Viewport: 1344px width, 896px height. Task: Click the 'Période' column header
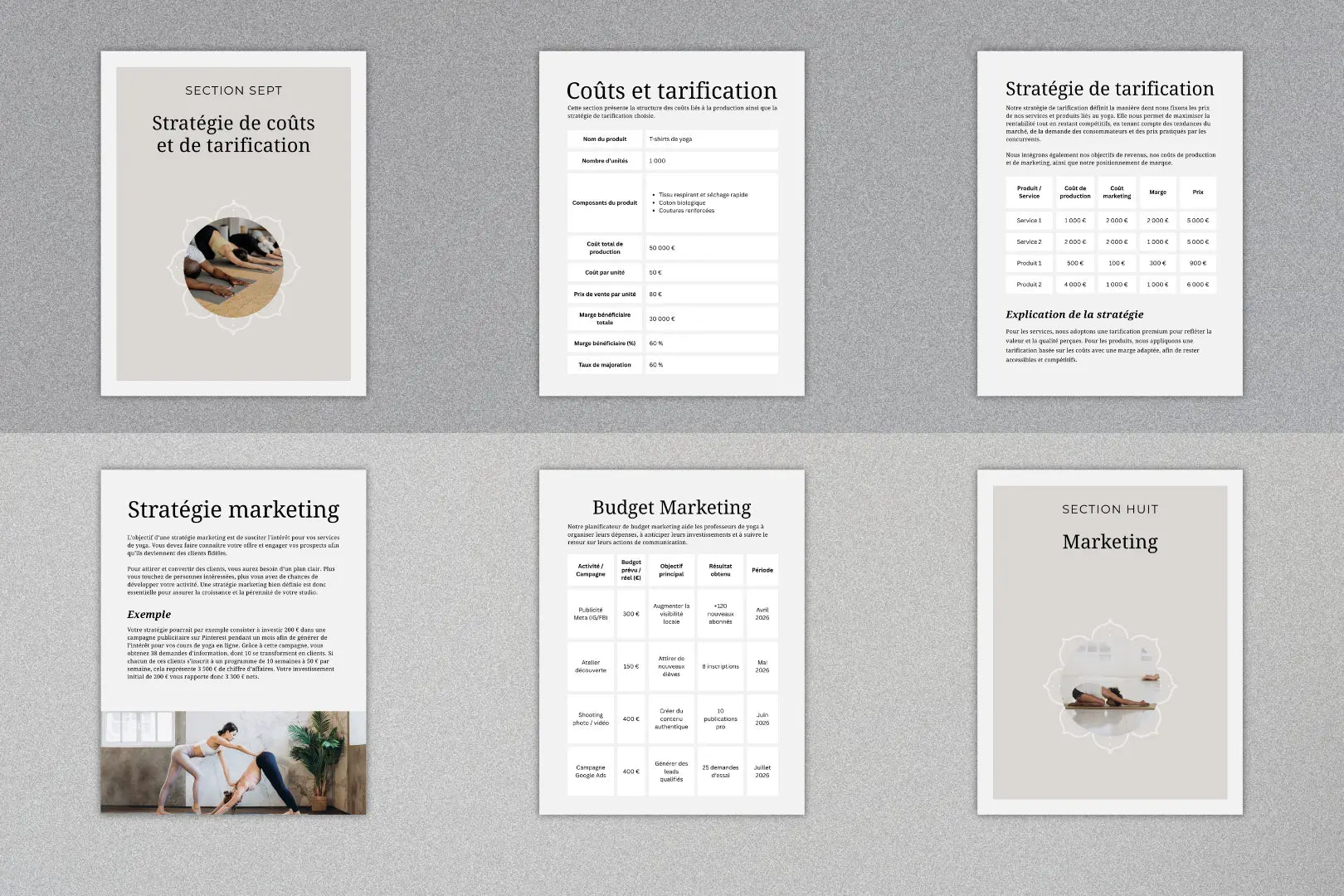click(x=762, y=570)
